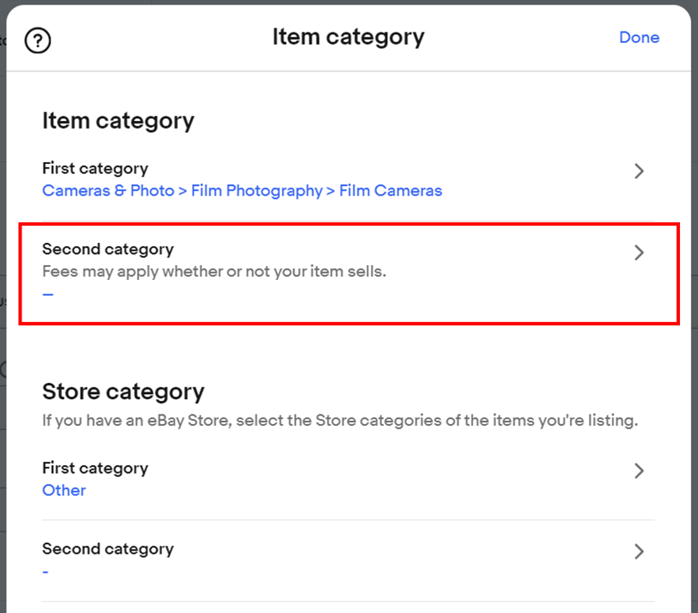This screenshot has height=613, width=698.
Task: Click the eBay Store description text
Action: point(340,421)
